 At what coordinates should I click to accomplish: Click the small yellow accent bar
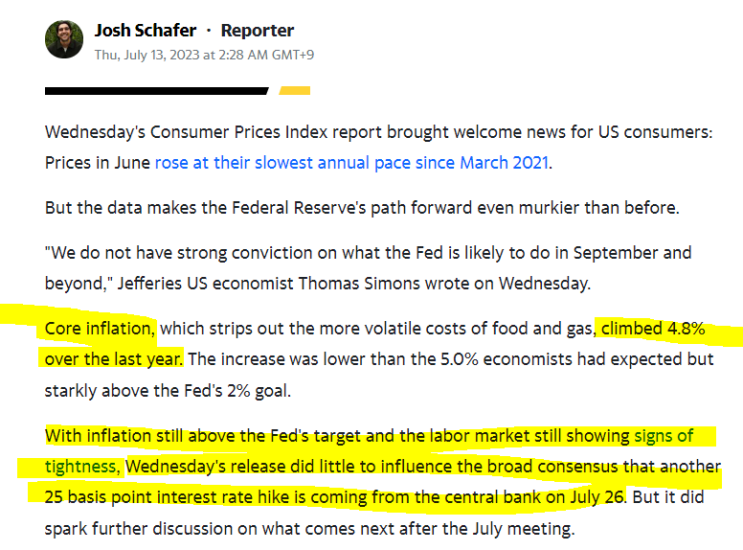click(x=294, y=91)
